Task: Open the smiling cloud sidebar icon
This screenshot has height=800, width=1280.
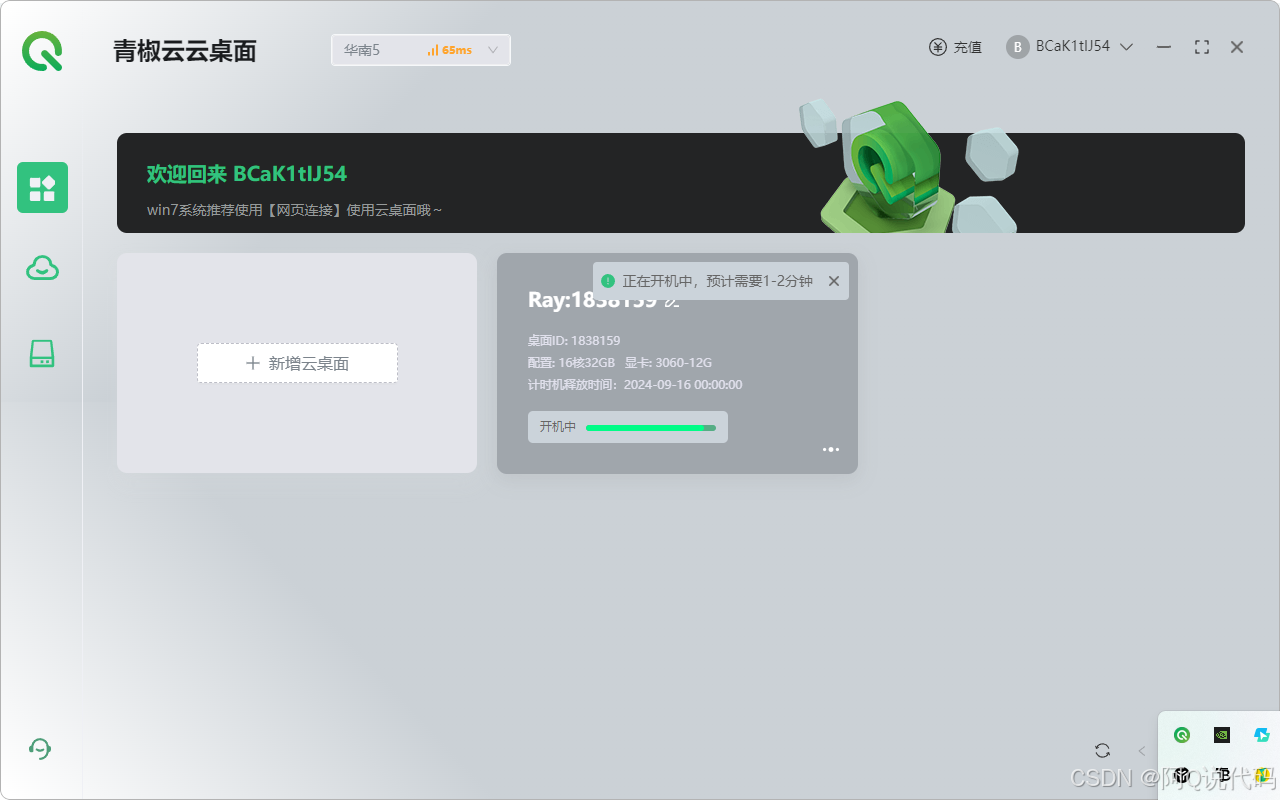Action: 42,268
